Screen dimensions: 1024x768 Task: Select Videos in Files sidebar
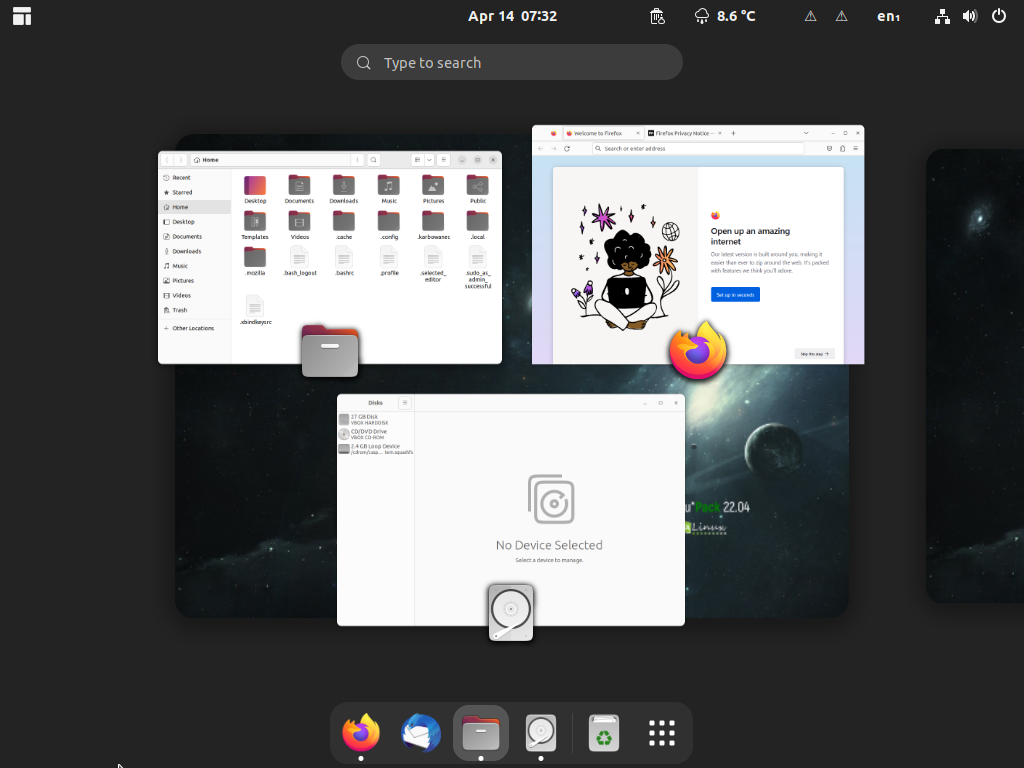click(195, 295)
